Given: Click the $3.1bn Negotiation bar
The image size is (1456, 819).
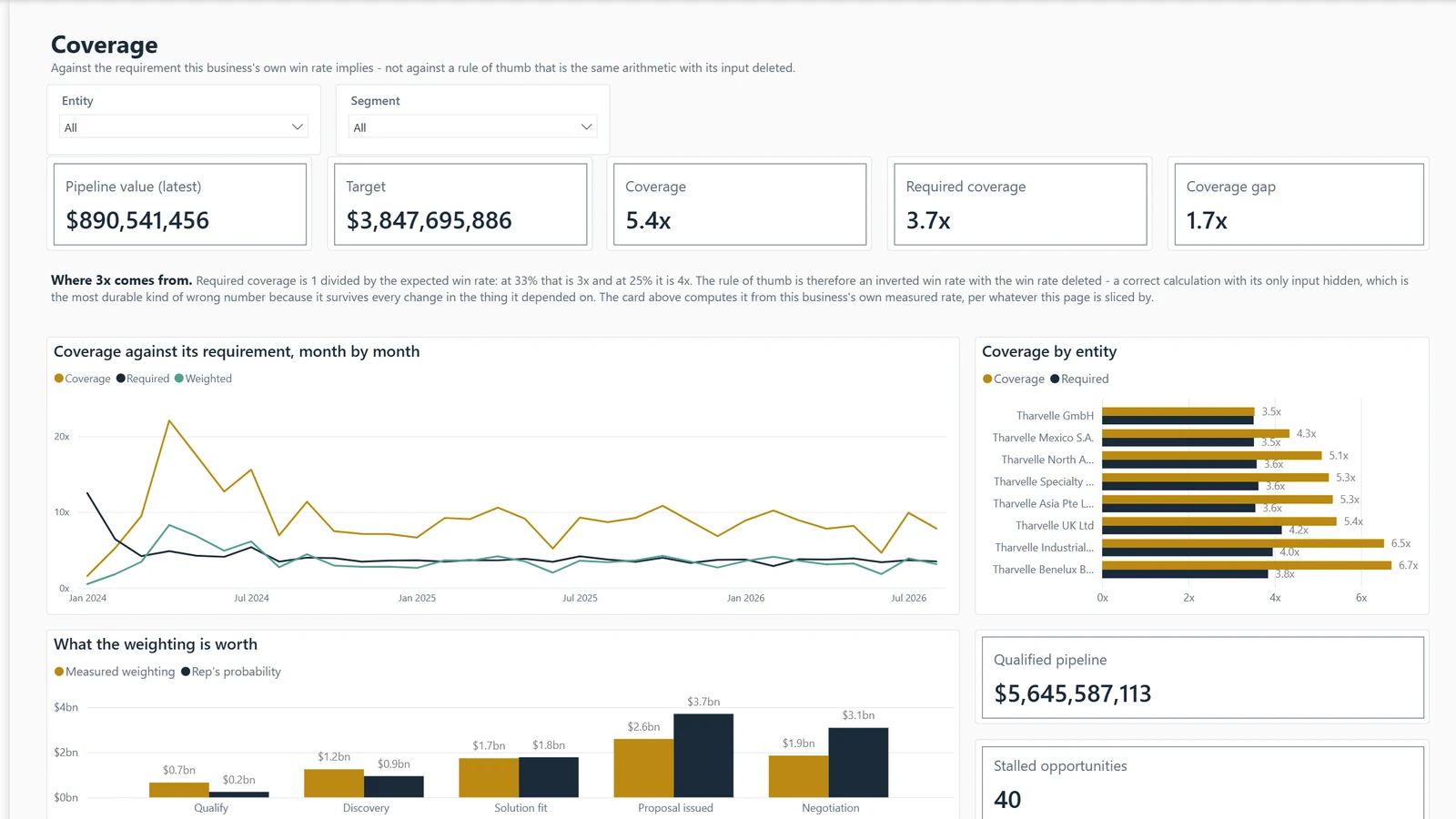Looking at the screenshot, I should pyautogui.click(x=858, y=763).
